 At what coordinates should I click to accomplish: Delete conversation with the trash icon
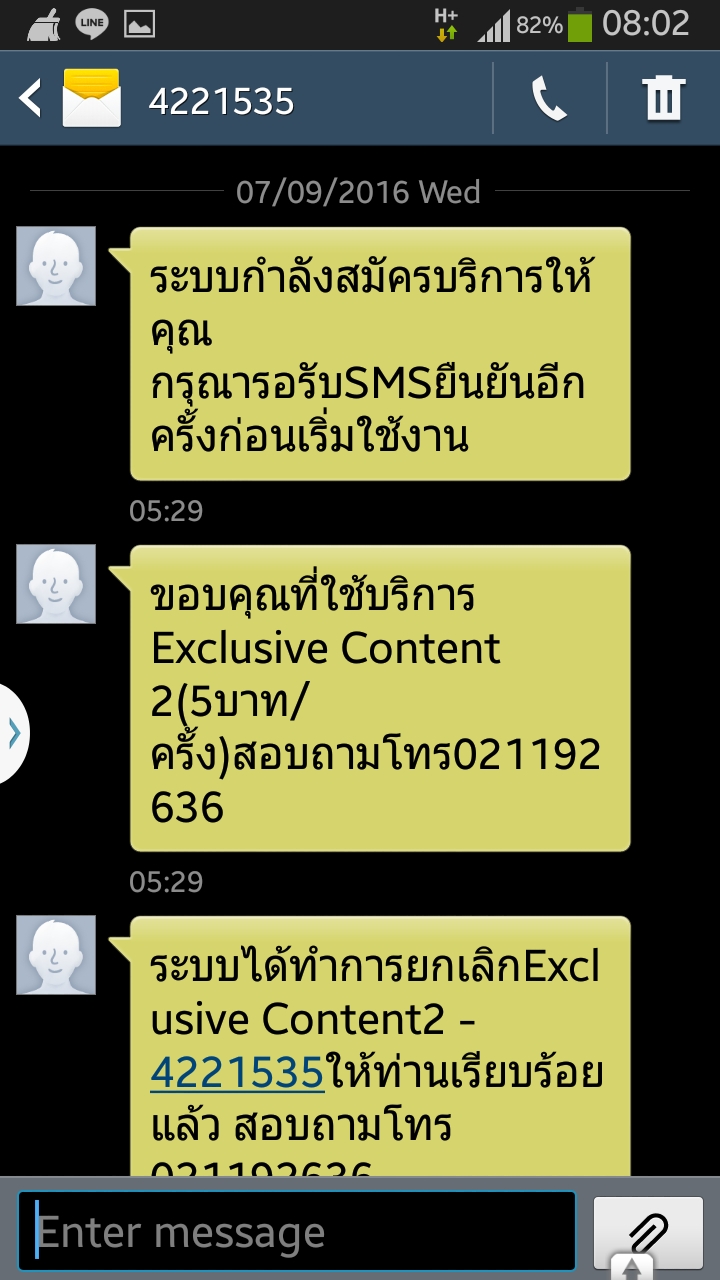click(x=664, y=99)
